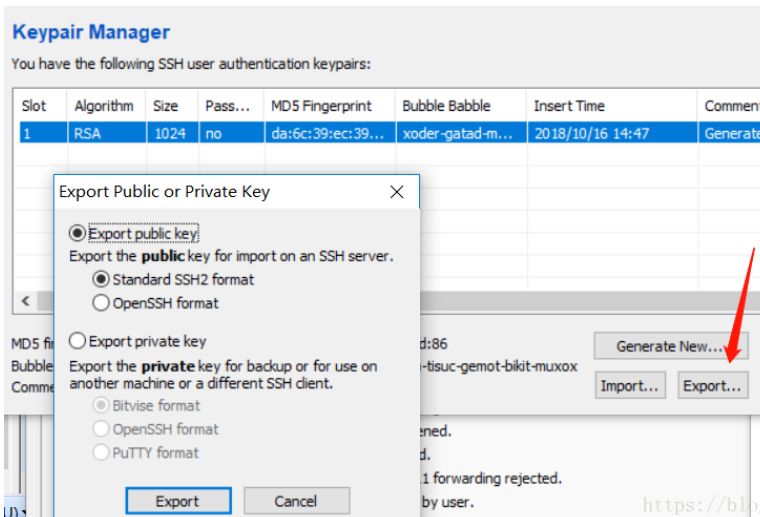
Task: Open the Import... keypair button
Action: (x=629, y=385)
